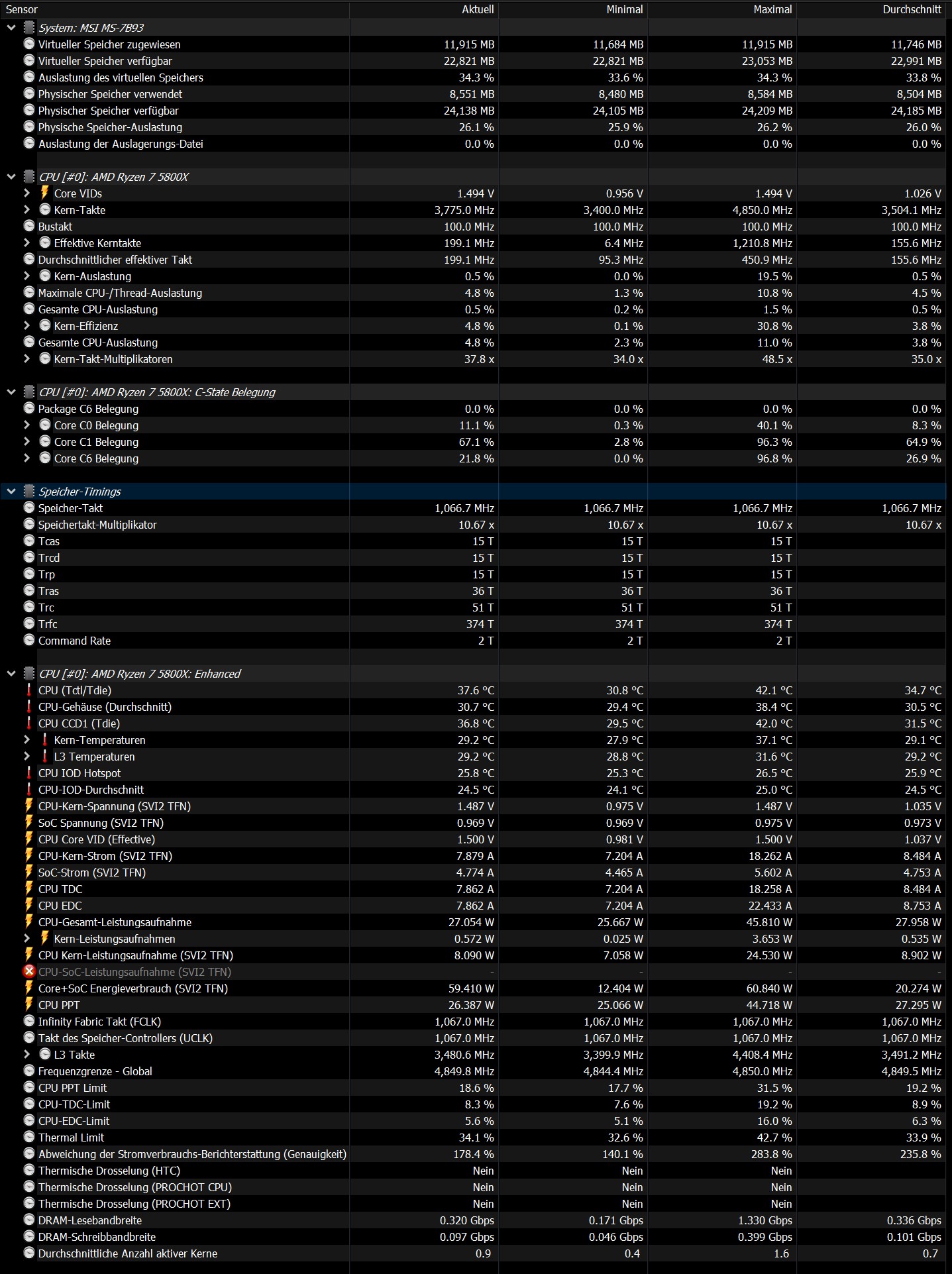Click the lightning icon beside CPU PPT
Image resolution: width=952 pixels, height=1274 pixels.
tap(29, 1004)
